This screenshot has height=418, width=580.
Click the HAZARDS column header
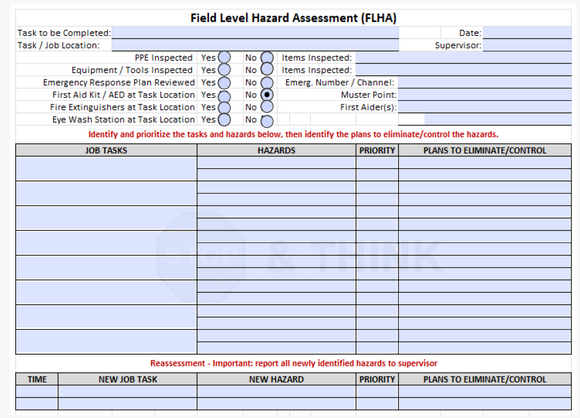(276, 150)
